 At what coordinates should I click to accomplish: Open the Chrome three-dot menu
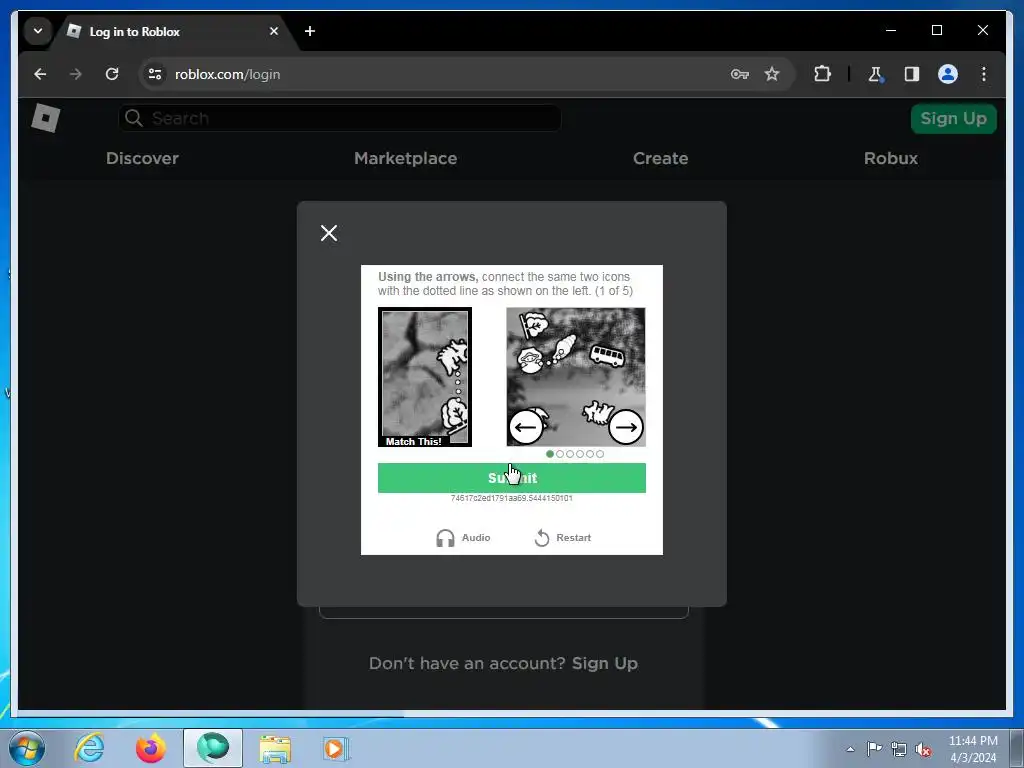point(984,74)
